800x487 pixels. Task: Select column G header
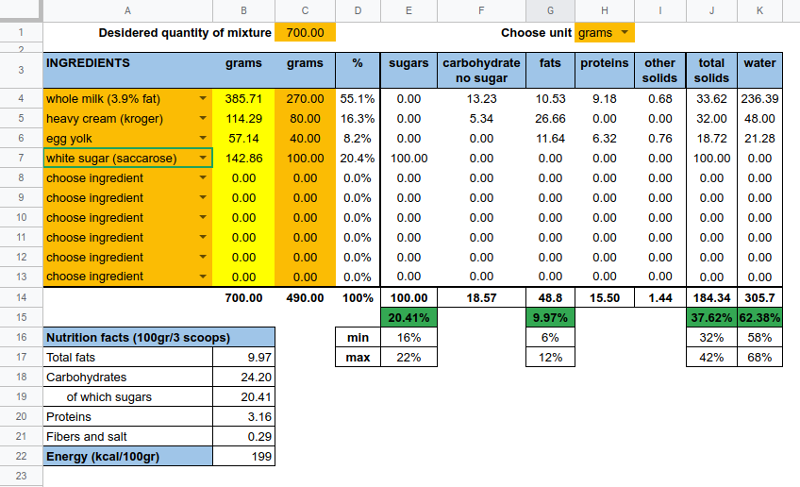pos(549,9)
